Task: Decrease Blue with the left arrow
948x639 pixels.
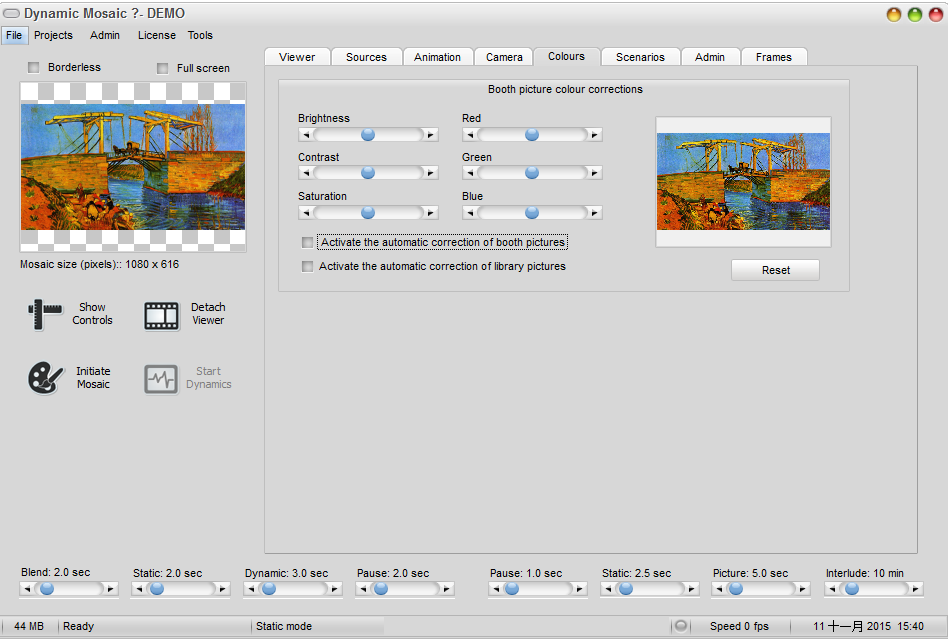Action: pyautogui.click(x=470, y=213)
